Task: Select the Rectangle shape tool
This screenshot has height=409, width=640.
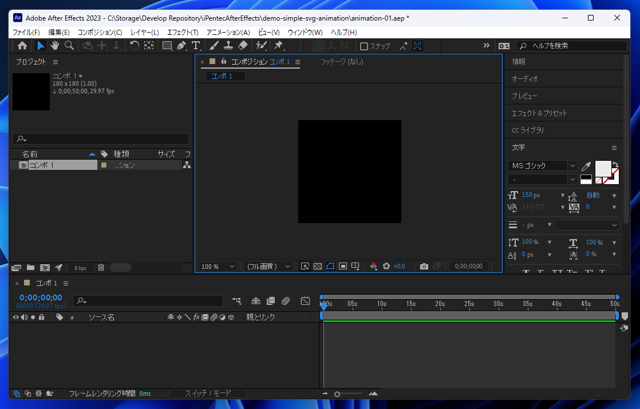Action: (x=167, y=46)
